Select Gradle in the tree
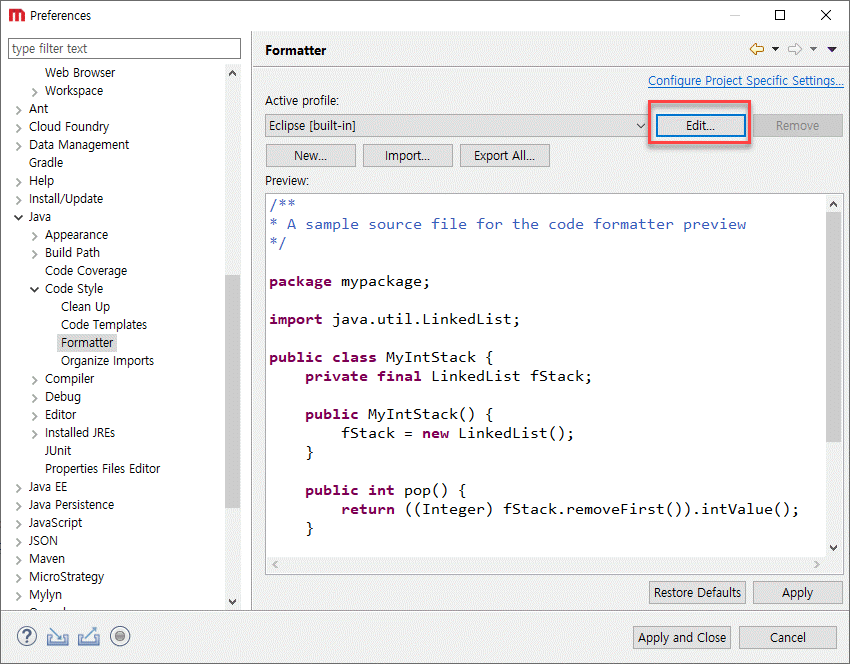Image resolution: width=850 pixels, height=664 pixels. (46, 163)
